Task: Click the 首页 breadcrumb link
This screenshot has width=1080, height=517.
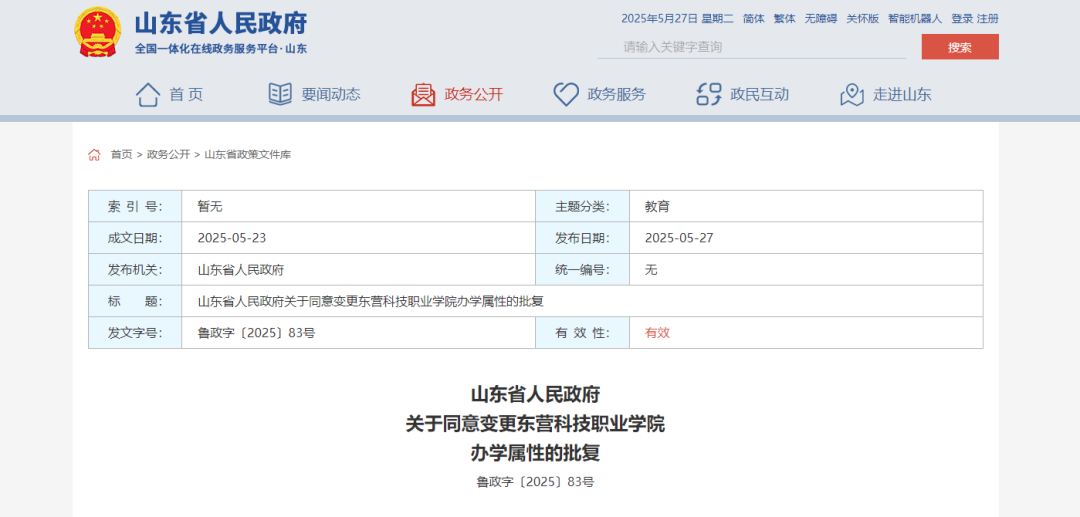Action: coord(121,155)
